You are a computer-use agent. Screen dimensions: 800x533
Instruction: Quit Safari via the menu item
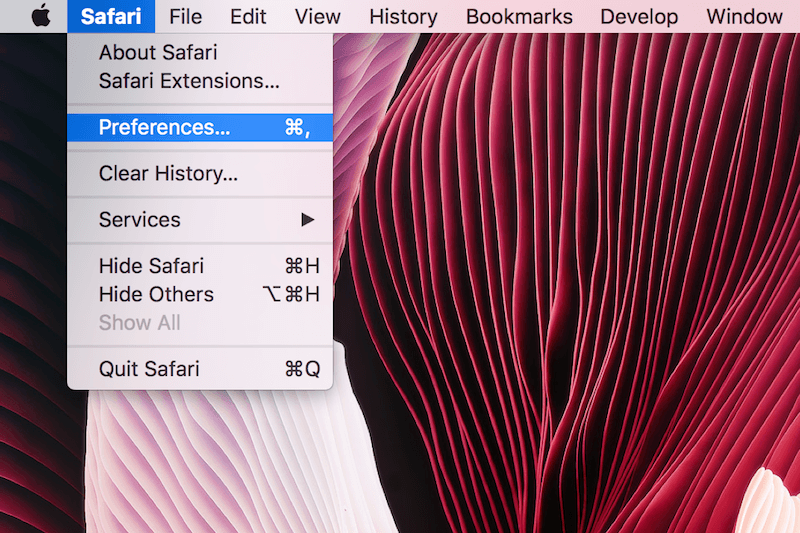pos(149,369)
